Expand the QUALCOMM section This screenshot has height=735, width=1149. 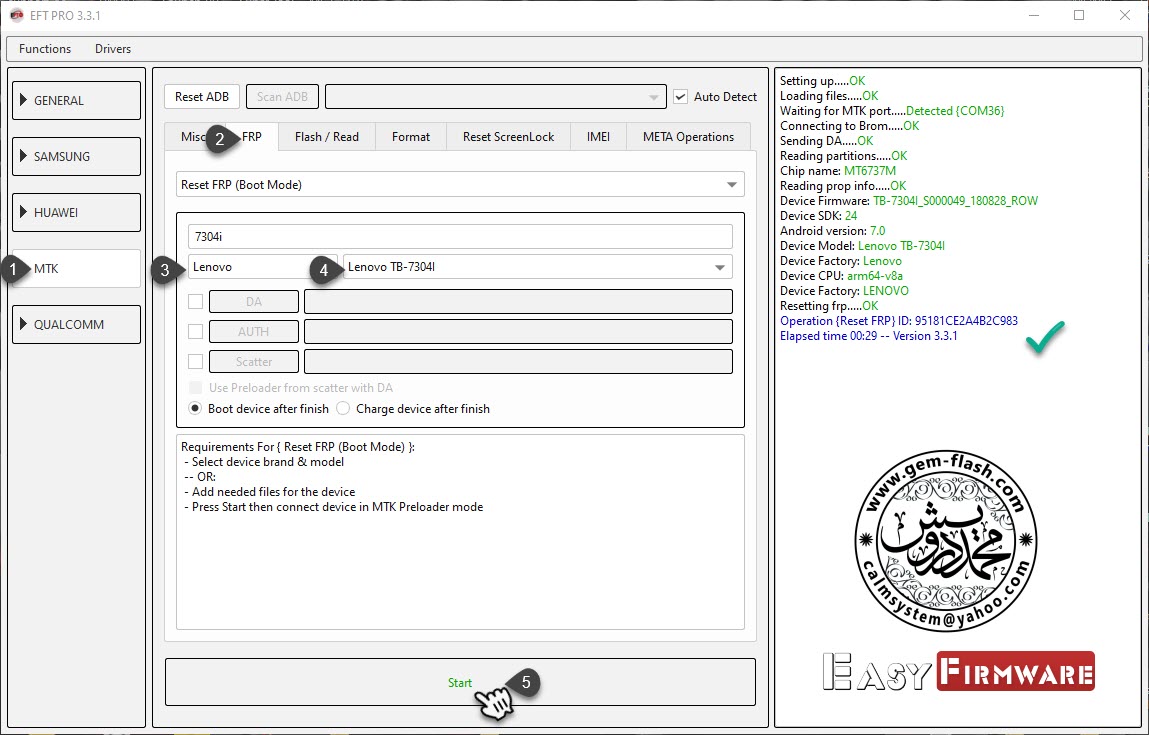click(76, 325)
